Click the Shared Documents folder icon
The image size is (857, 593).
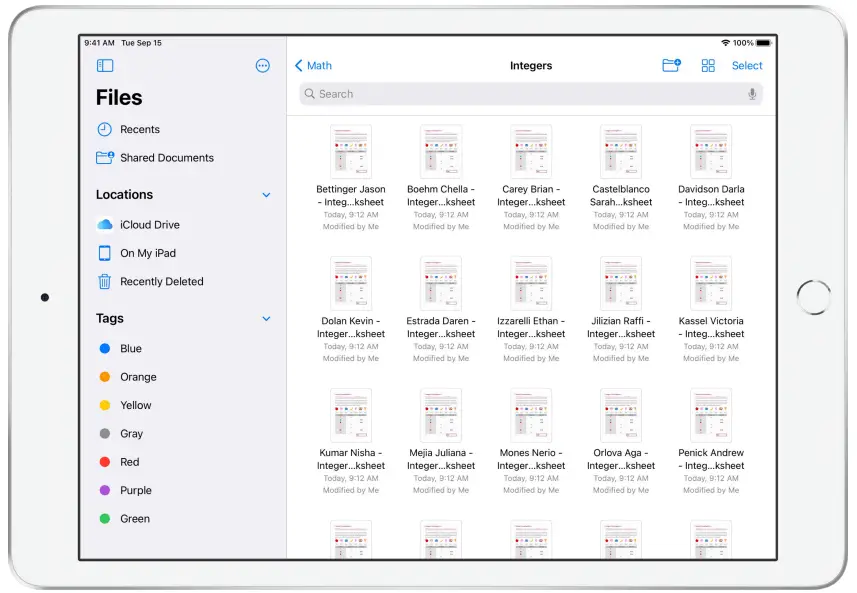coord(105,158)
